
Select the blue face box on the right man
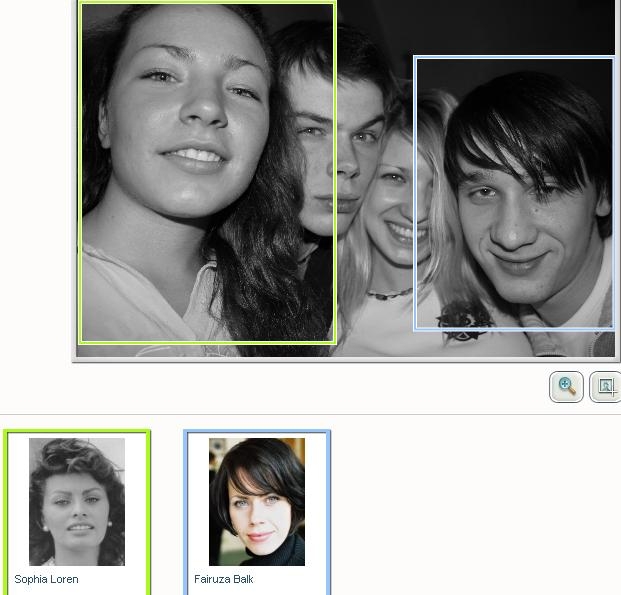click(514, 193)
